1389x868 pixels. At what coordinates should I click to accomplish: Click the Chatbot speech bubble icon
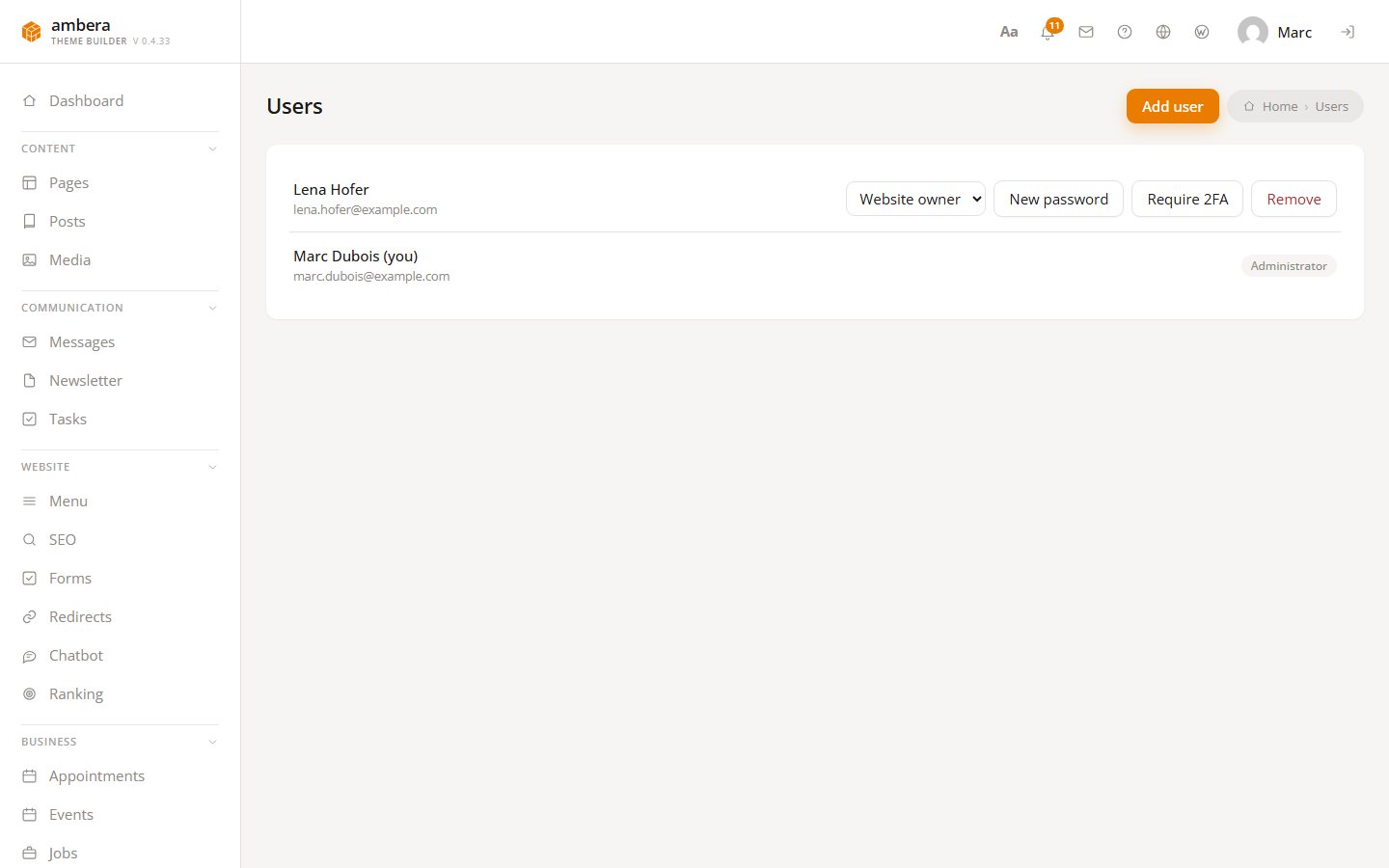[x=30, y=655]
